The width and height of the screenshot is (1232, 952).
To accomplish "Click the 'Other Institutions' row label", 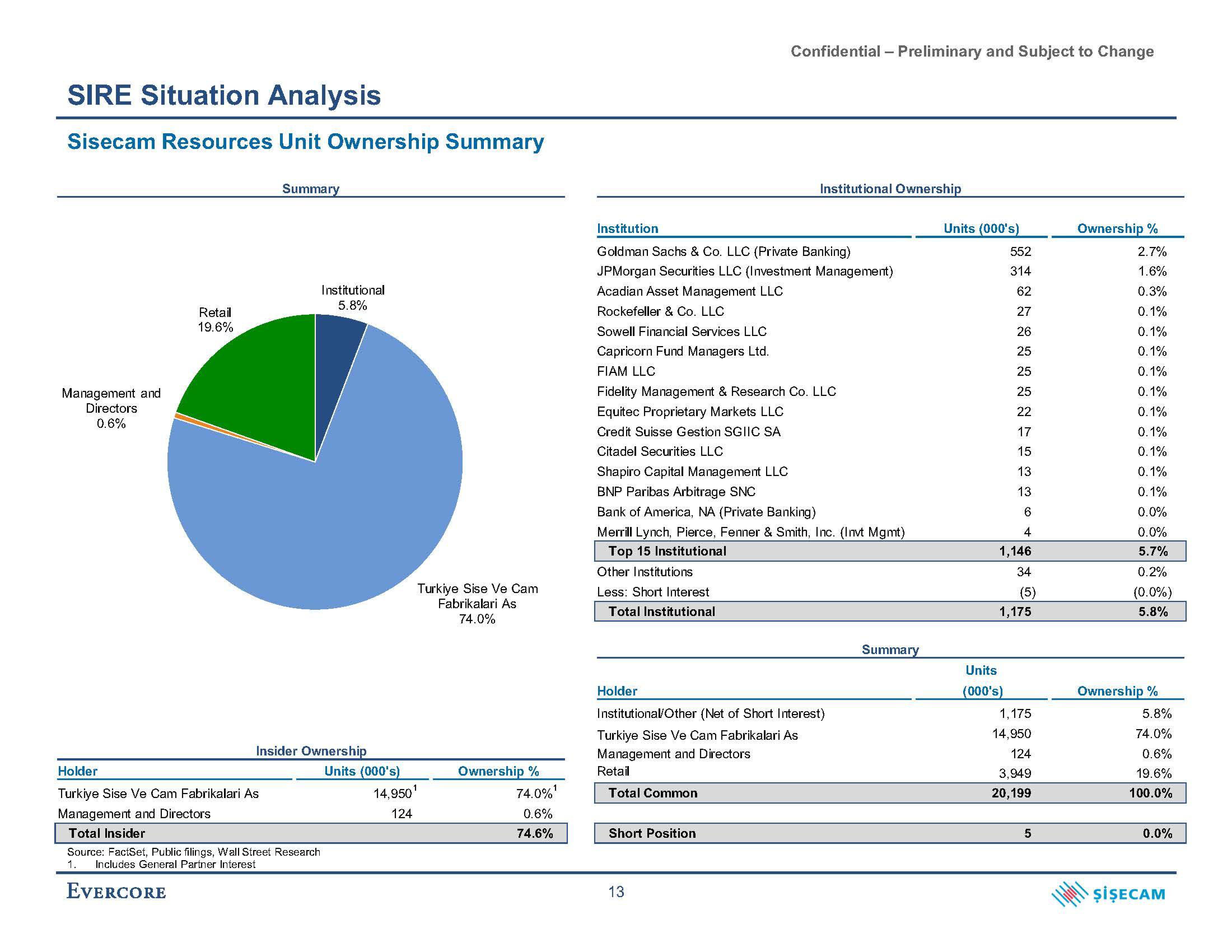I will pyautogui.click(x=645, y=572).
